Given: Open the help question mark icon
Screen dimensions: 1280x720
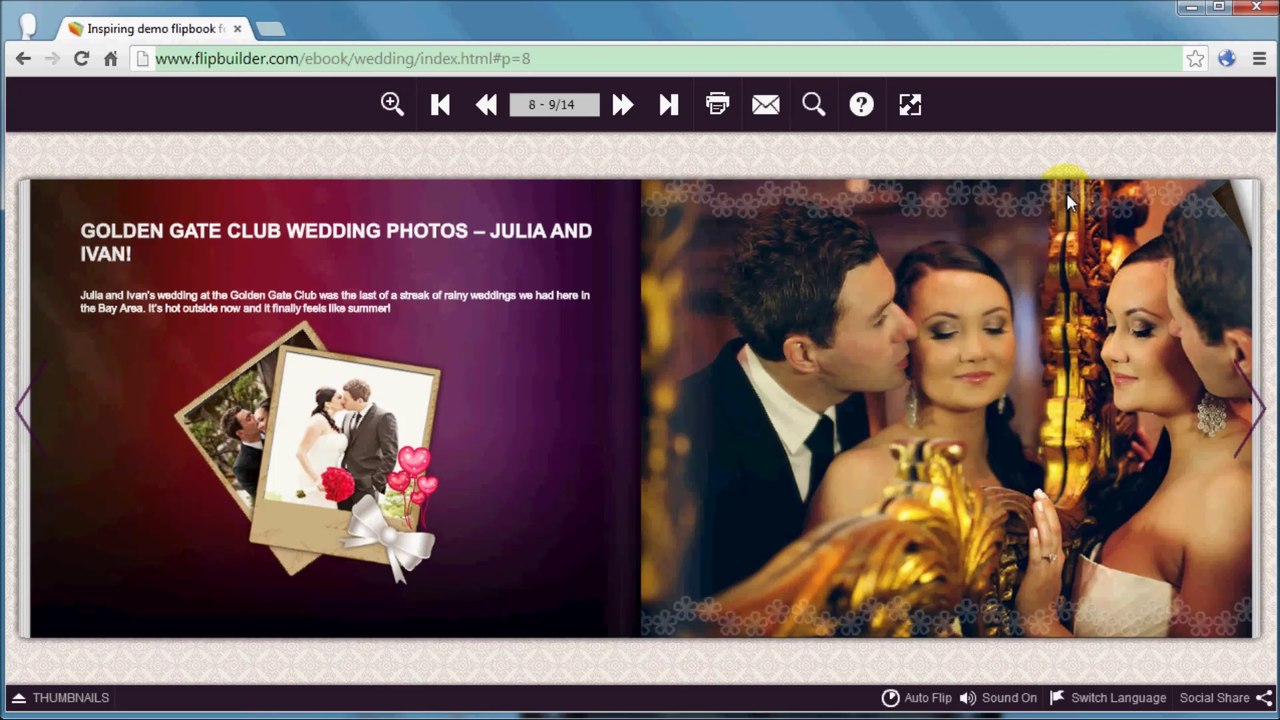Looking at the screenshot, I should [x=861, y=104].
